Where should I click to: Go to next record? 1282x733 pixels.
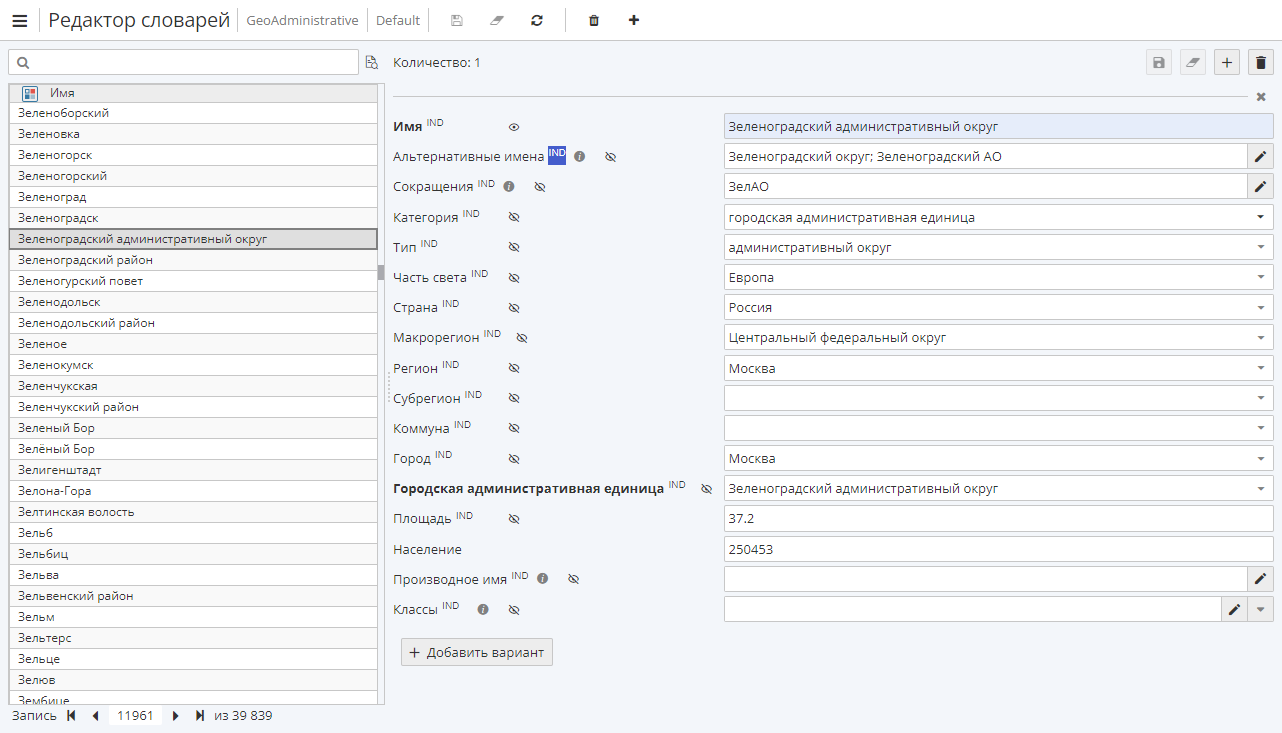[176, 716]
